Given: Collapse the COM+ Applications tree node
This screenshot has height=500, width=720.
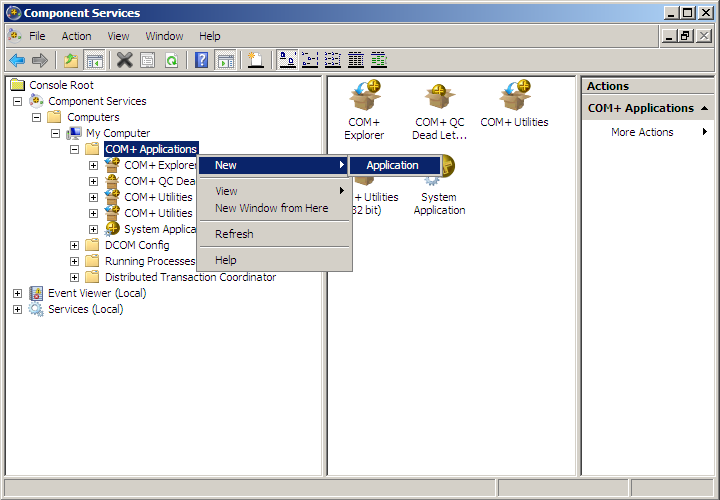Looking at the screenshot, I should point(74,149).
